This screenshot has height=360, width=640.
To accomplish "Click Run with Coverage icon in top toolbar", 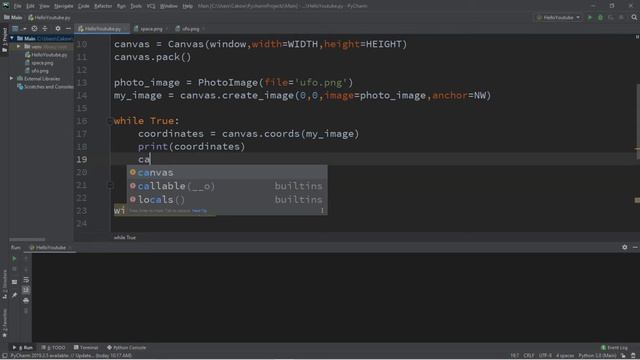I will coord(611,18).
